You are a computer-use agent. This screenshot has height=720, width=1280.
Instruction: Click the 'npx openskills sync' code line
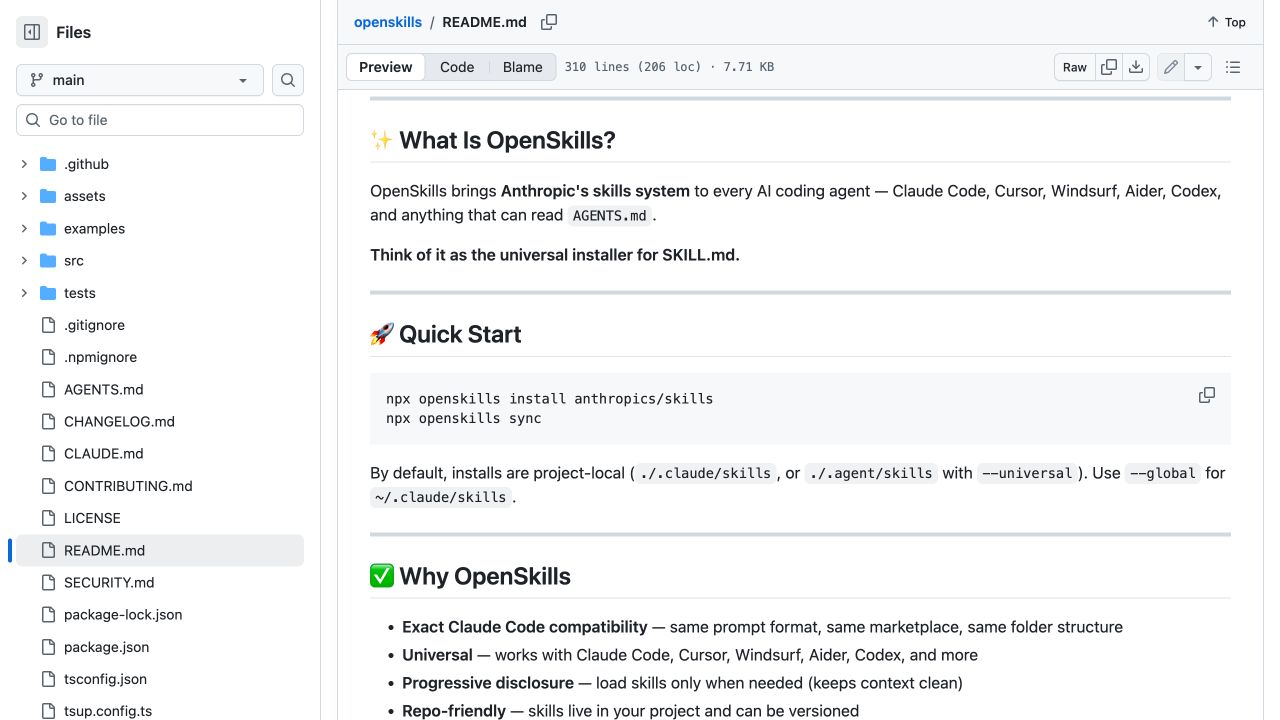(464, 418)
